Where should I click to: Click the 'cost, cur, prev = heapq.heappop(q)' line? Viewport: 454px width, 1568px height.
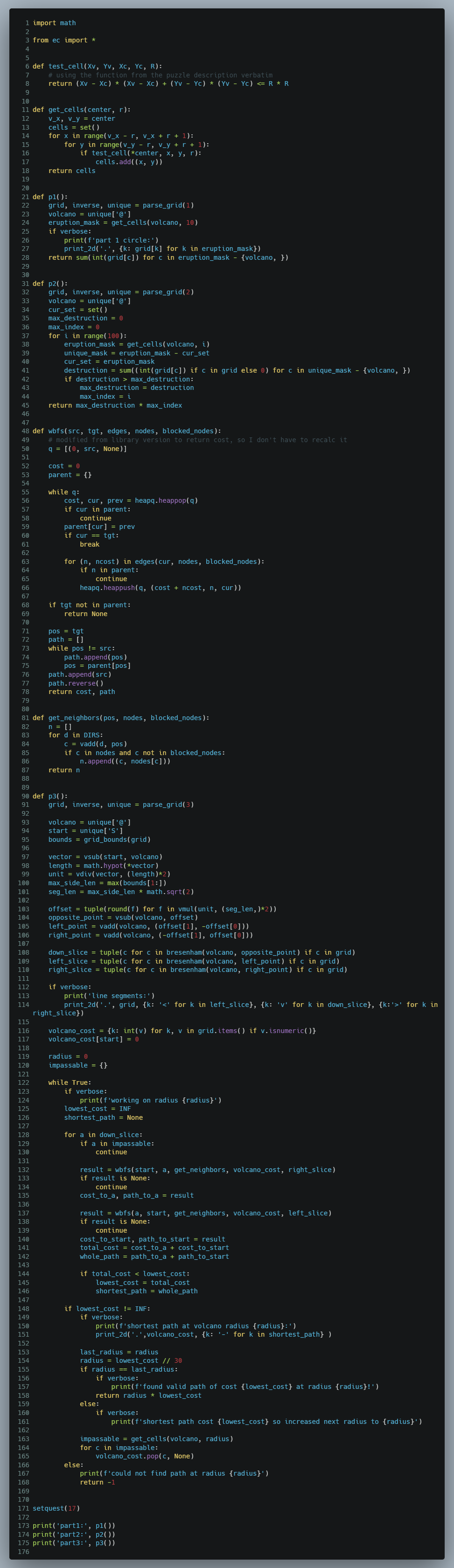click(x=131, y=500)
